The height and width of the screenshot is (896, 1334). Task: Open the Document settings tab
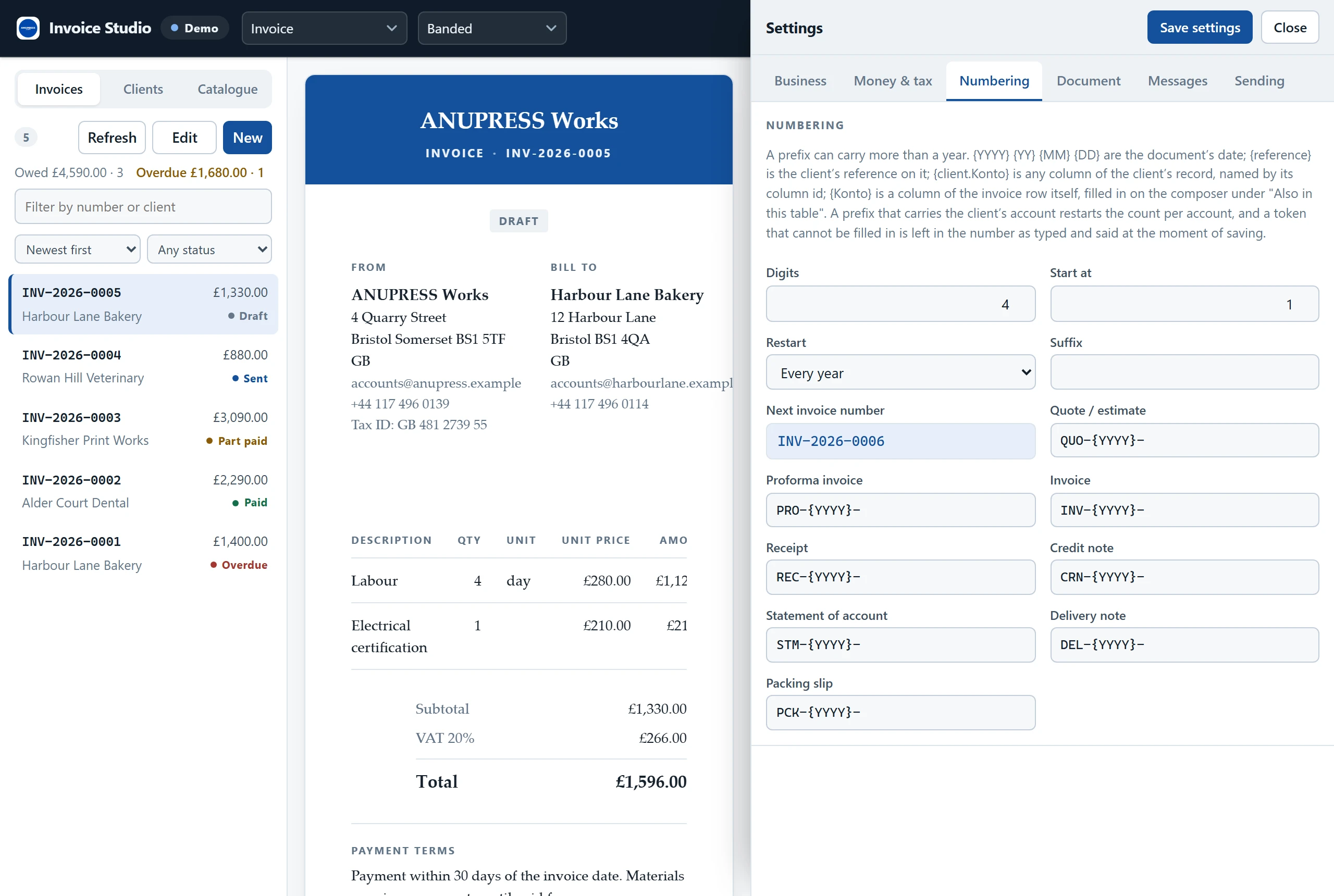click(1088, 81)
